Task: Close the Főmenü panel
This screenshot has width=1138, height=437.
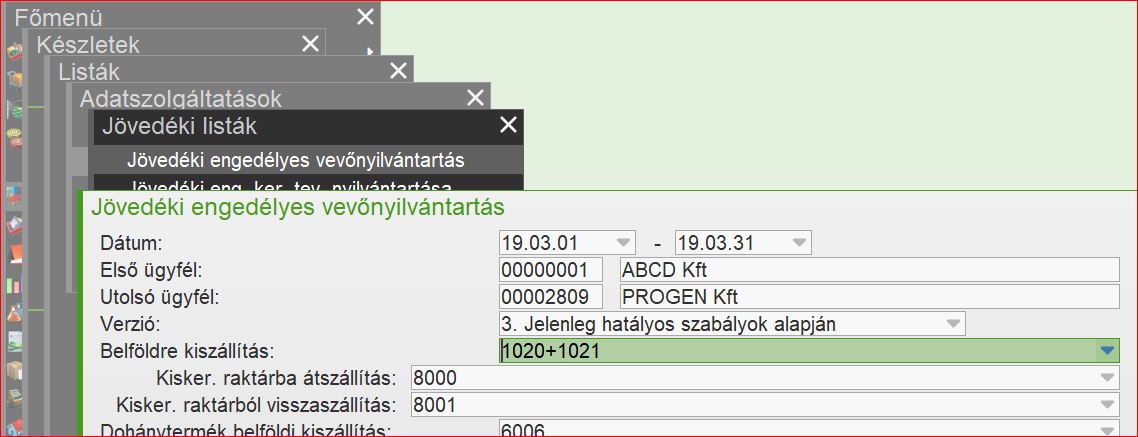Action: 365,17
